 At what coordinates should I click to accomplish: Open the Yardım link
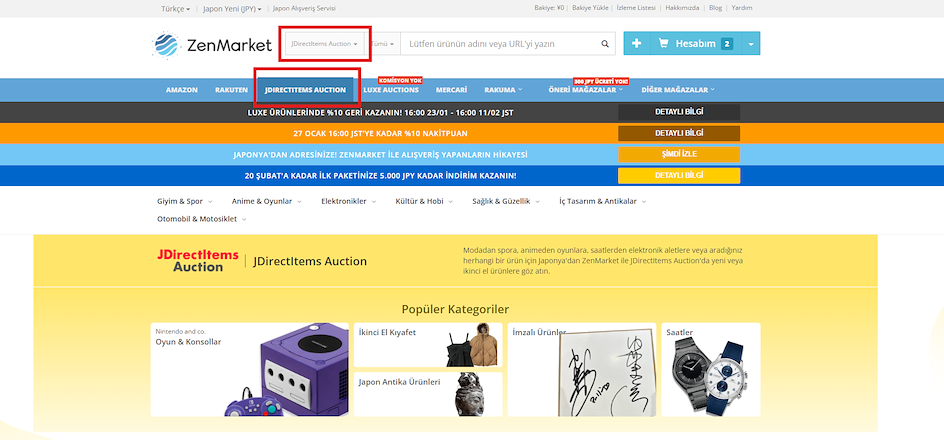742,8
